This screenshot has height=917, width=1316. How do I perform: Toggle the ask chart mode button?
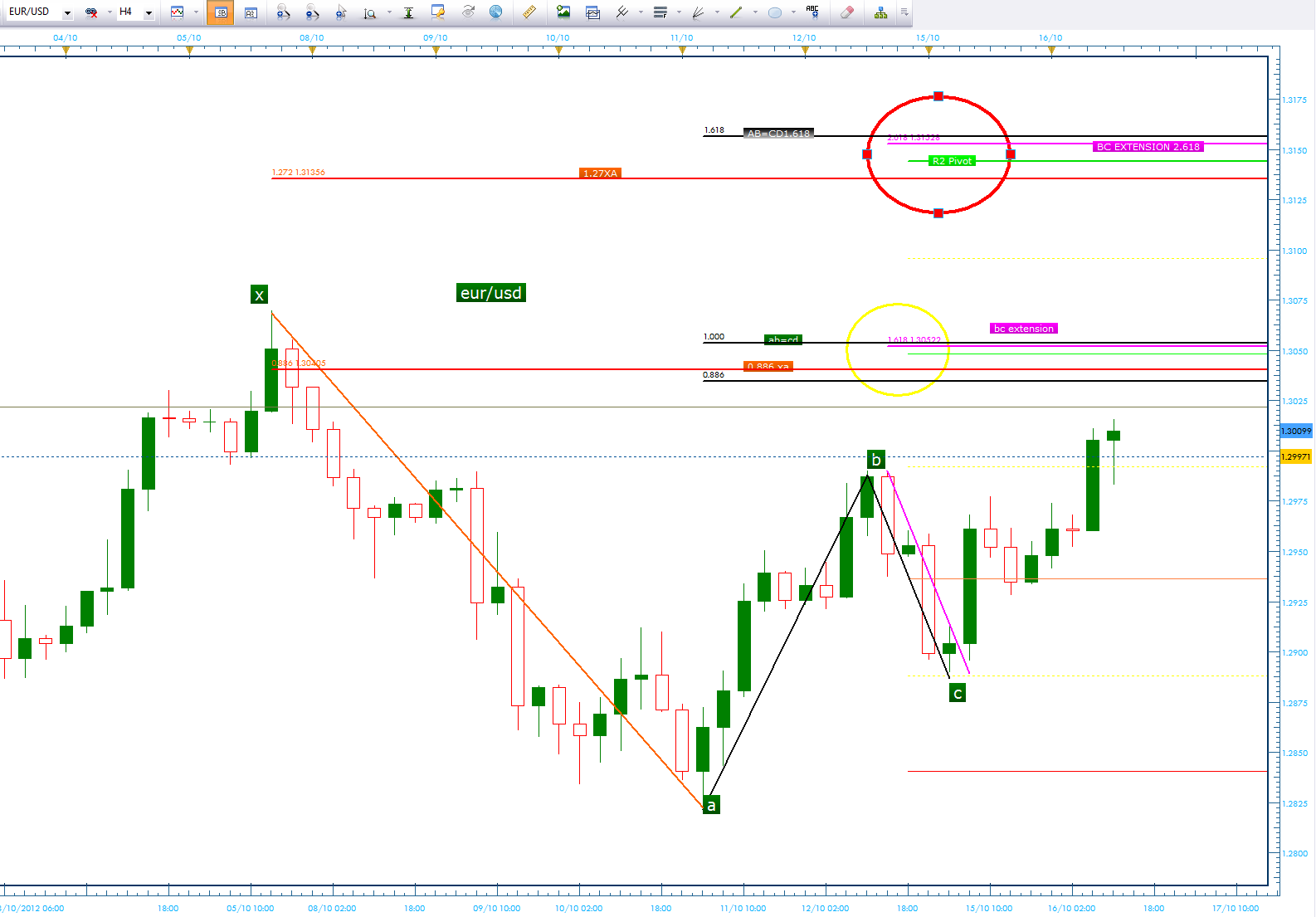tap(251, 12)
